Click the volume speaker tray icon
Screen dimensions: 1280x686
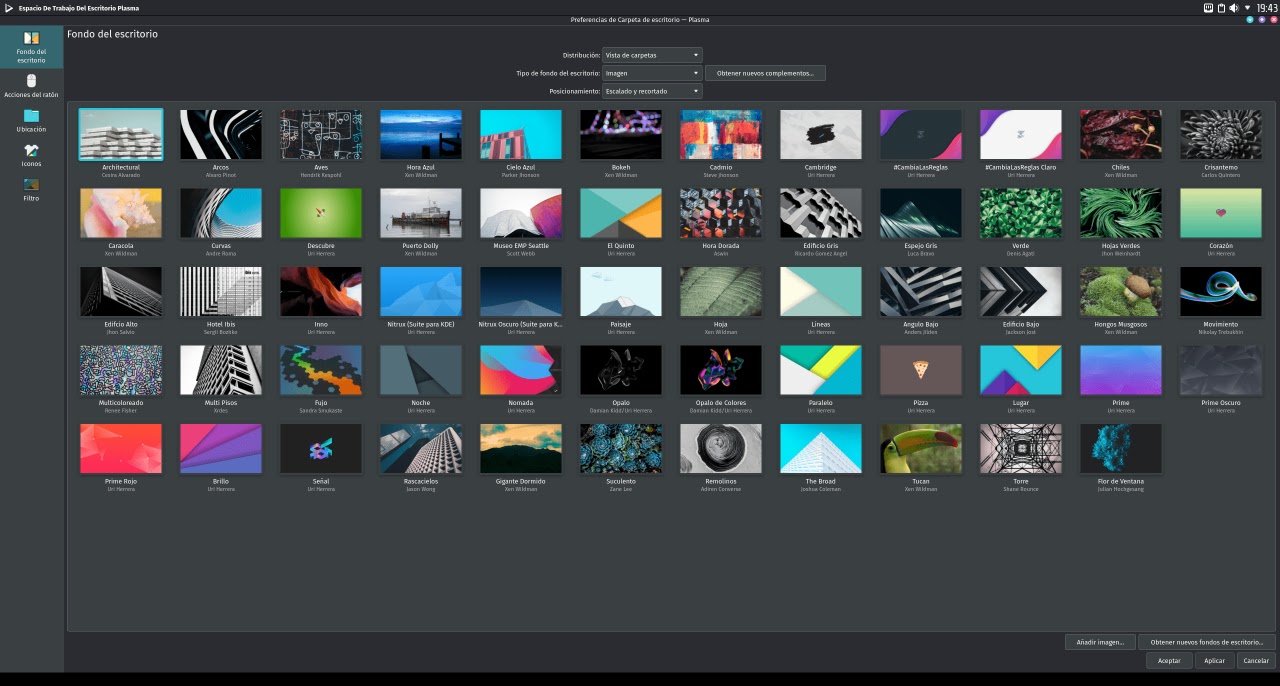pos(1234,8)
